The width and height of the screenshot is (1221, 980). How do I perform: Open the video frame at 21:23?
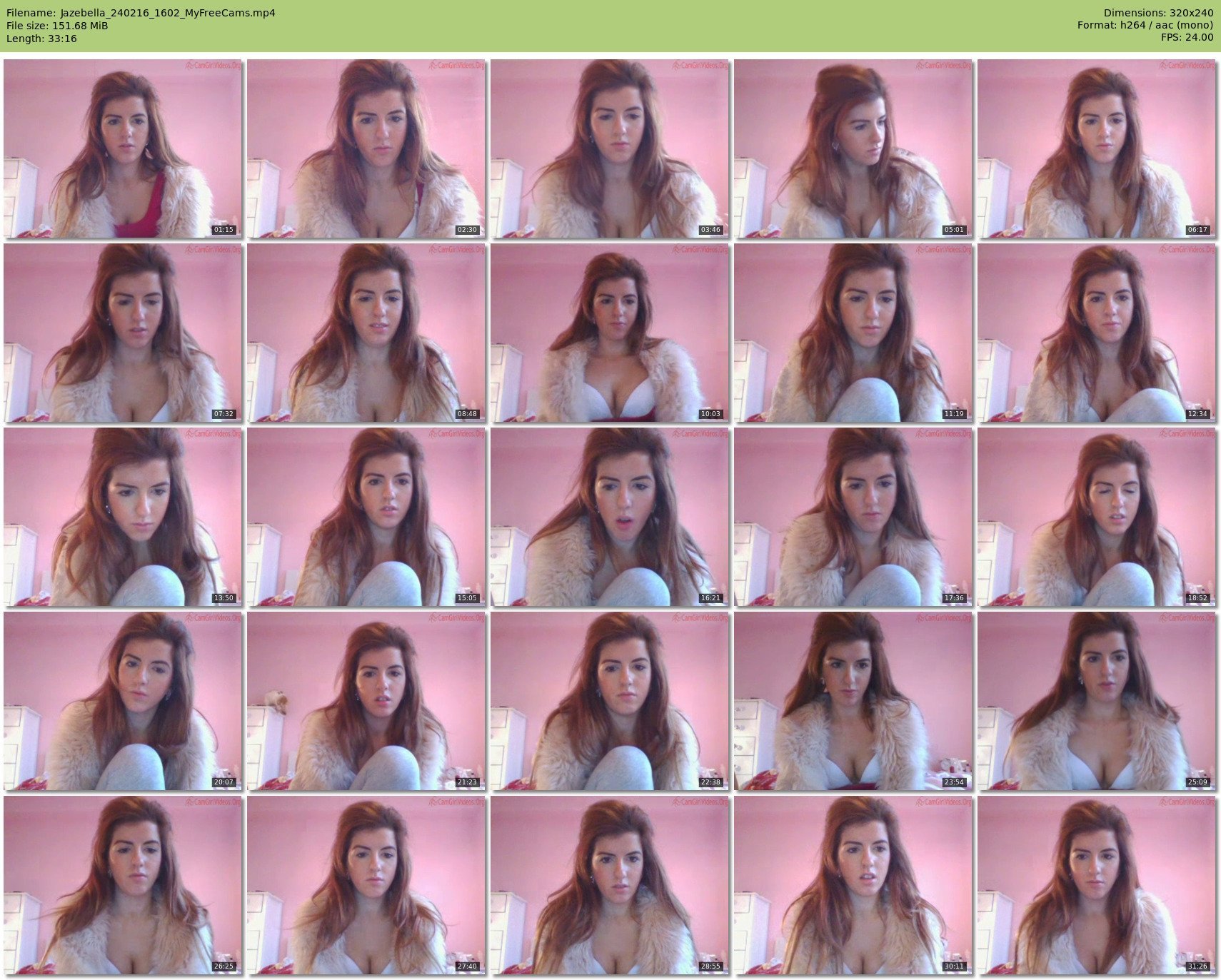(x=366, y=701)
